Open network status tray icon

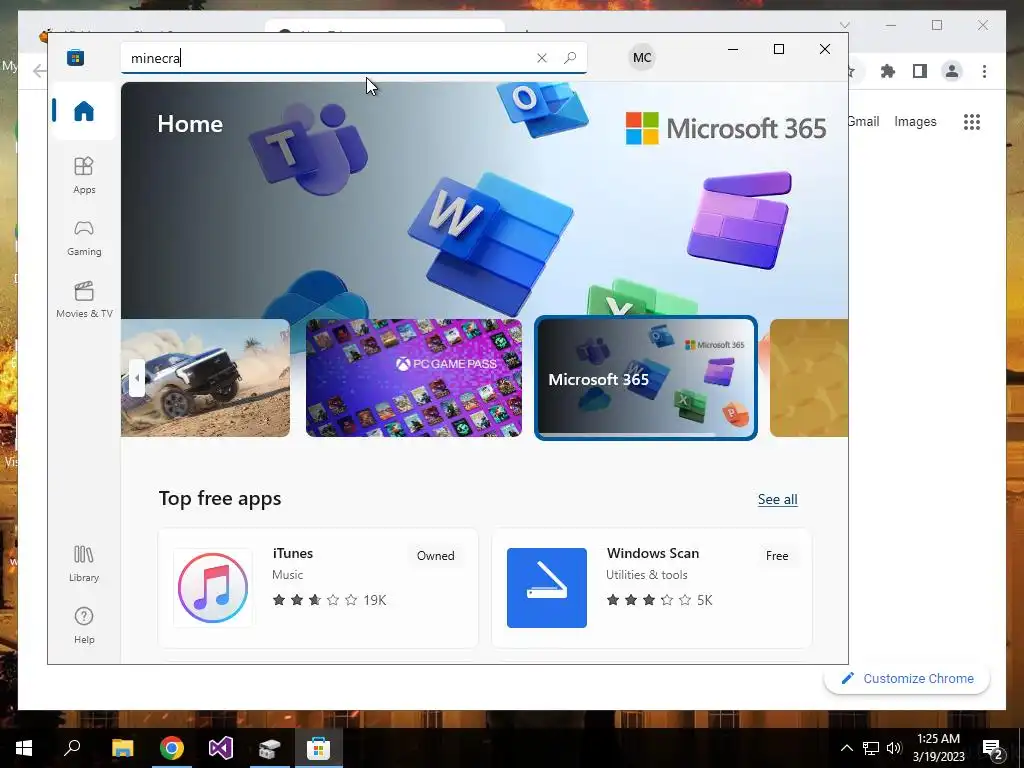coord(871,748)
